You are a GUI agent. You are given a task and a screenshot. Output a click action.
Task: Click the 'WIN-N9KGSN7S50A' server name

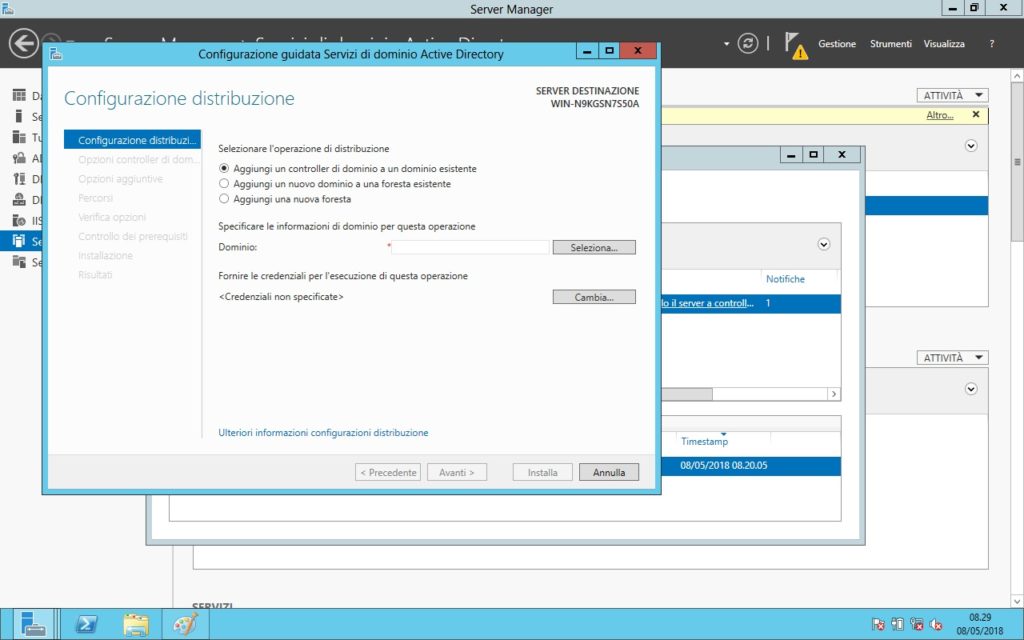tap(595, 103)
